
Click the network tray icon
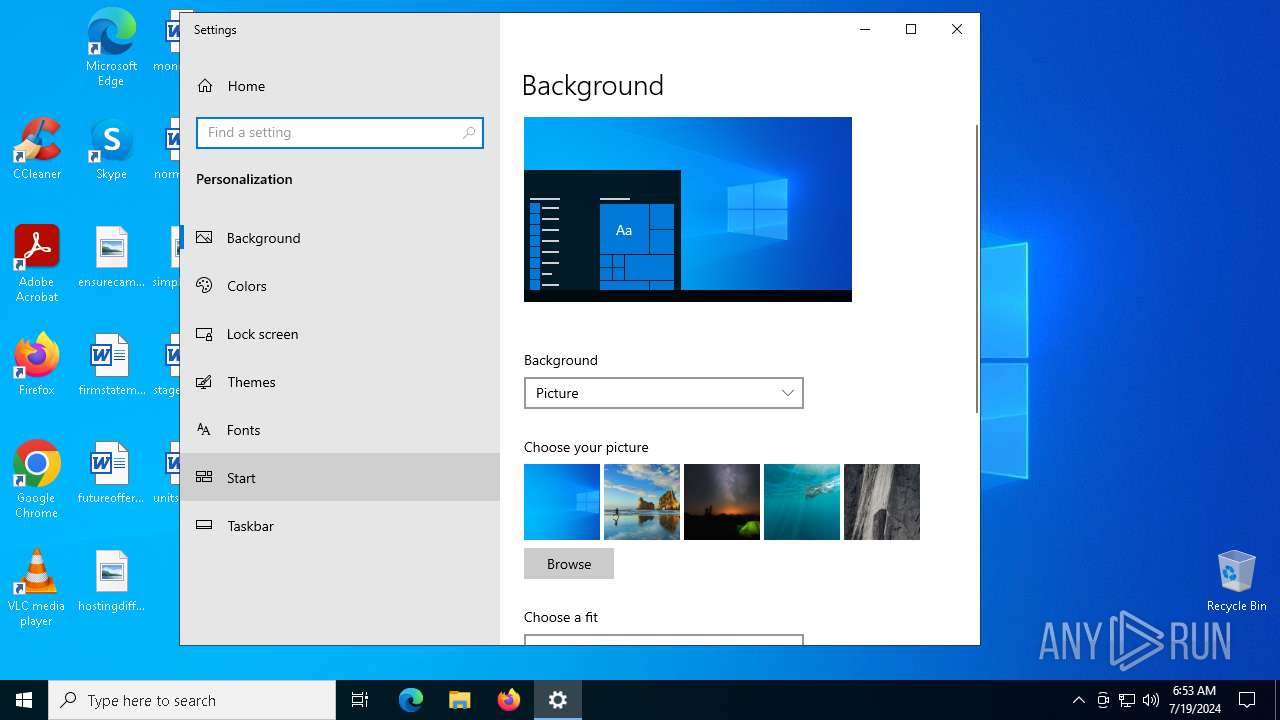point(1127,700)
